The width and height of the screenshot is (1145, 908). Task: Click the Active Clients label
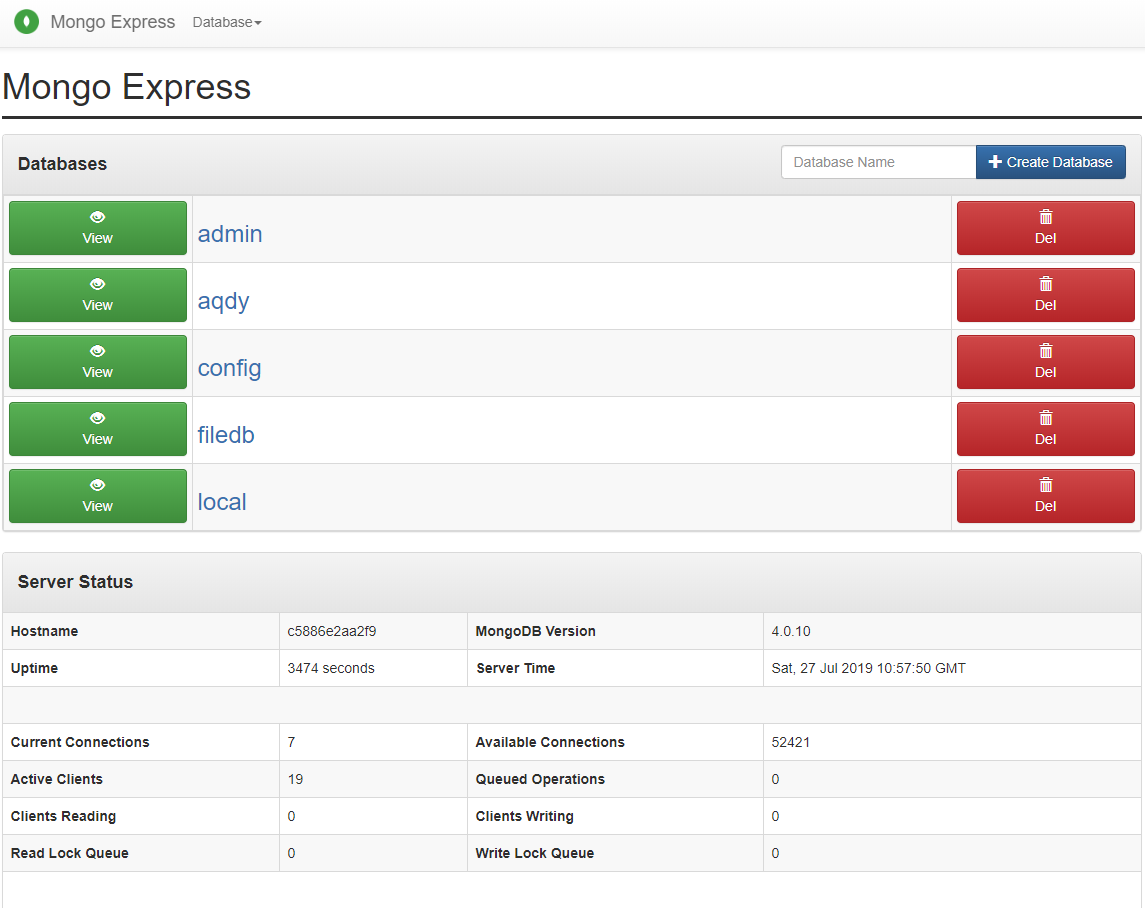click(x=57, y=779)
